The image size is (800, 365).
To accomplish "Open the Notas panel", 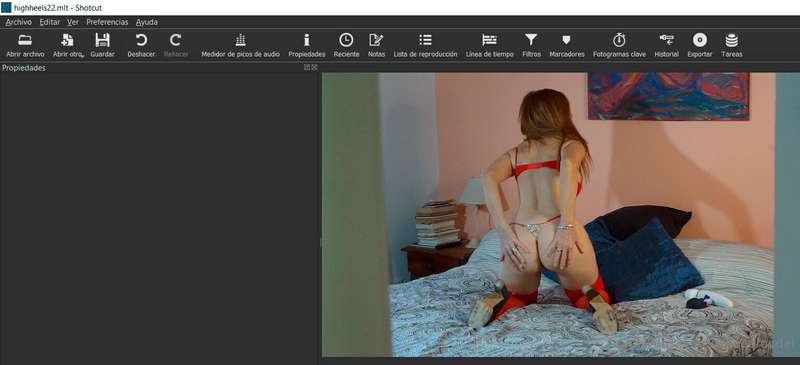I will click(377, 45).
